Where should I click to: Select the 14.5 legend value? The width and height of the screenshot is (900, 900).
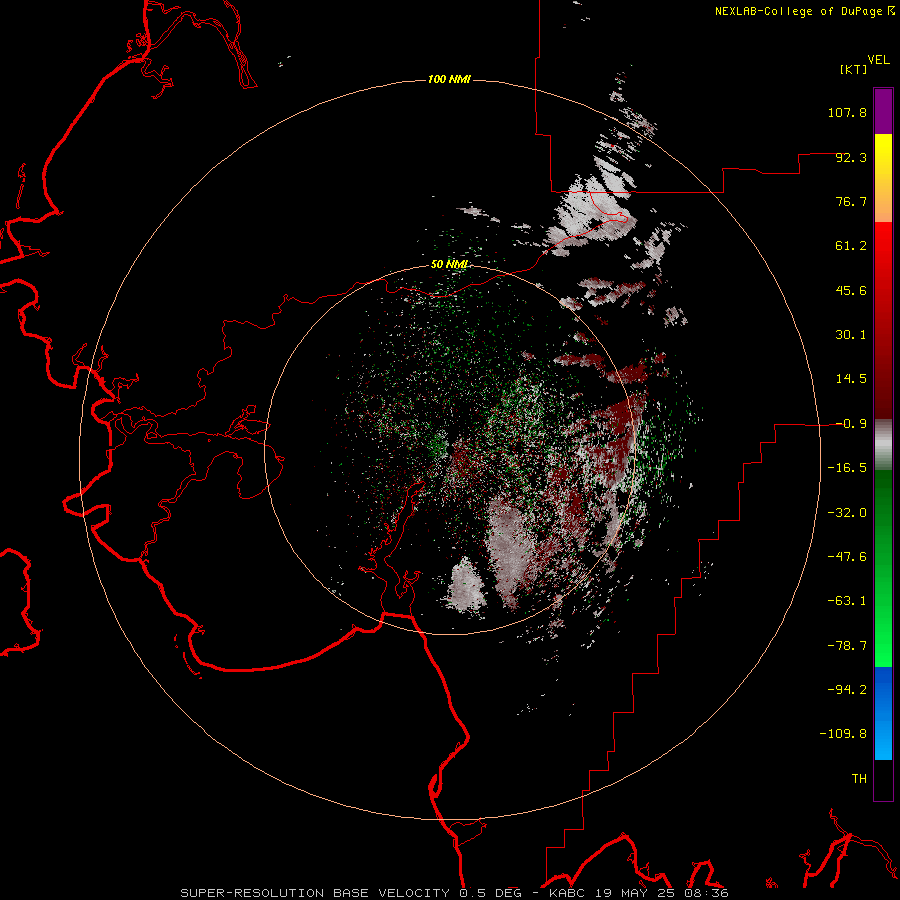click(x=851, y=379)
